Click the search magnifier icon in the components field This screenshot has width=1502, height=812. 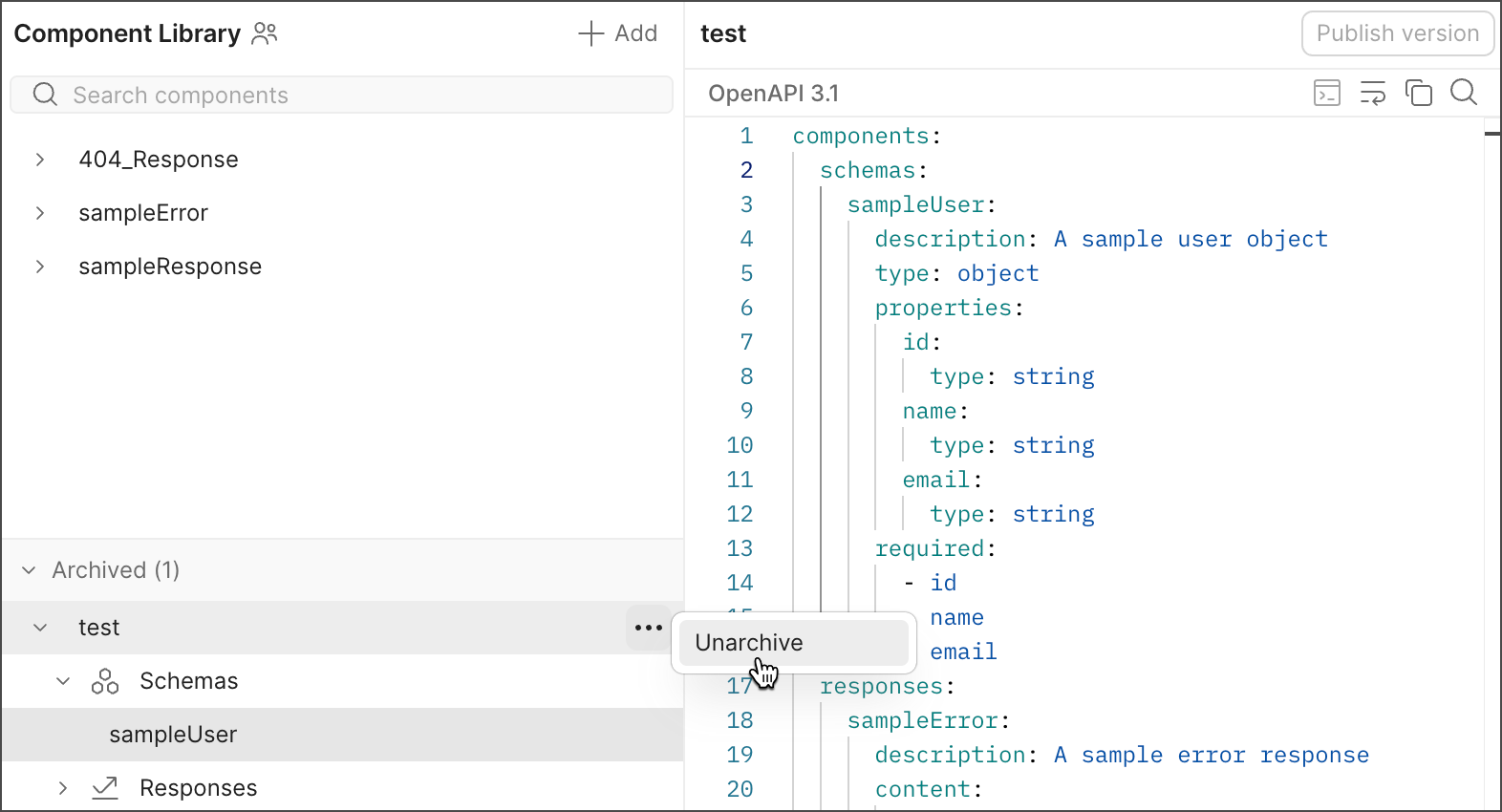point(45,94)
